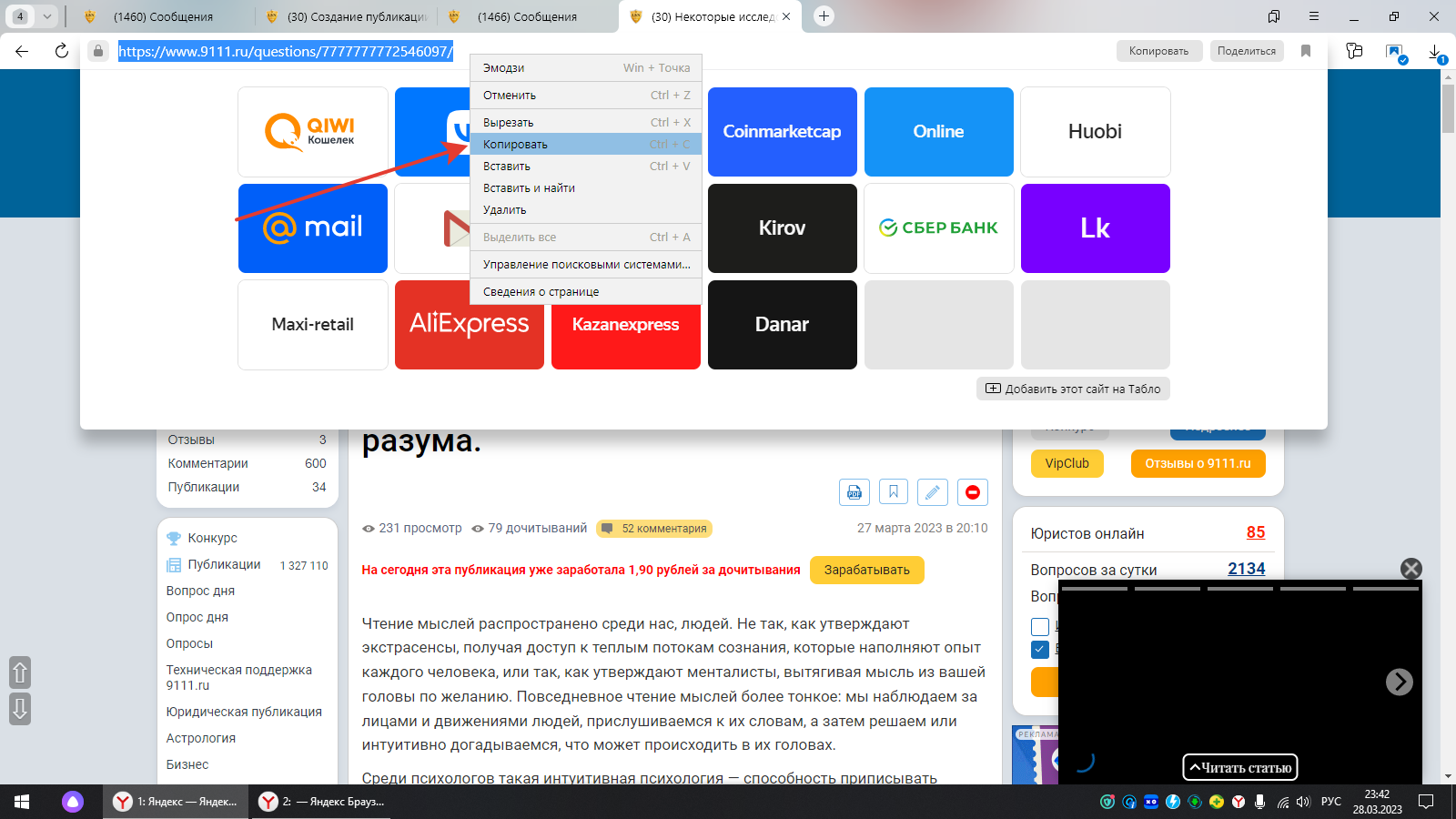Open Alice assistant from the taskbar
Viewport: 1456px width, 819px height.
[73, 802]
